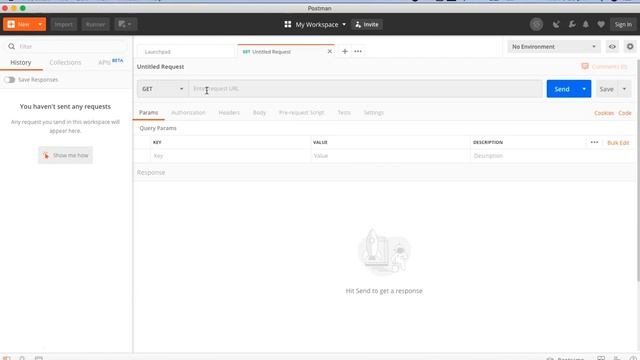Click the vertical scrollbar of request pane
640x360 pixels.
pyautogui.click(x=638, y=171)
